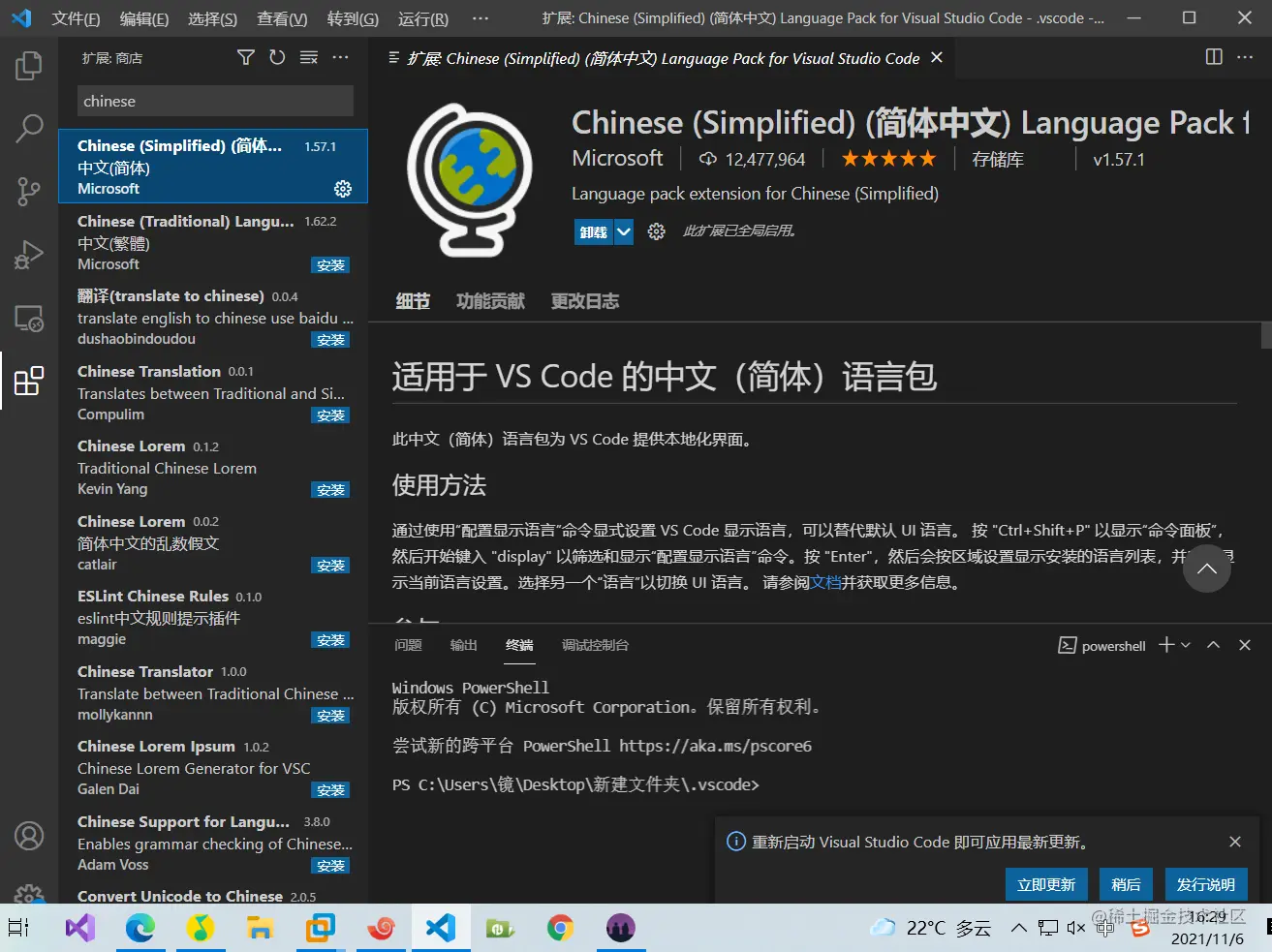Image resolution: width=1272 pixels, height=952 pixels.
Task: Open gear menu on Chinese (Simplified) list item
Action: click(343, 188)
